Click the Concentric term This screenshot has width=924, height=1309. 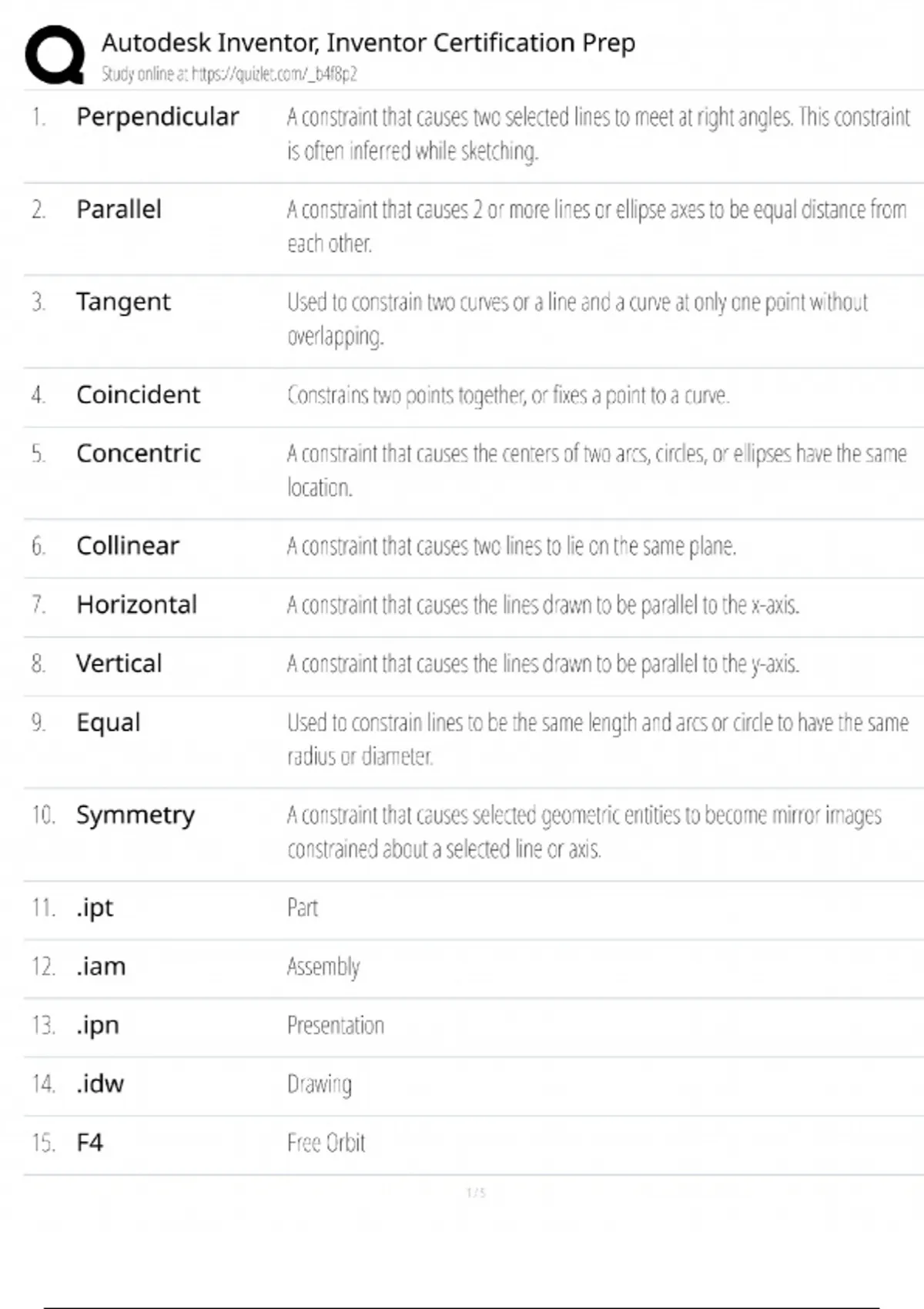139,453
